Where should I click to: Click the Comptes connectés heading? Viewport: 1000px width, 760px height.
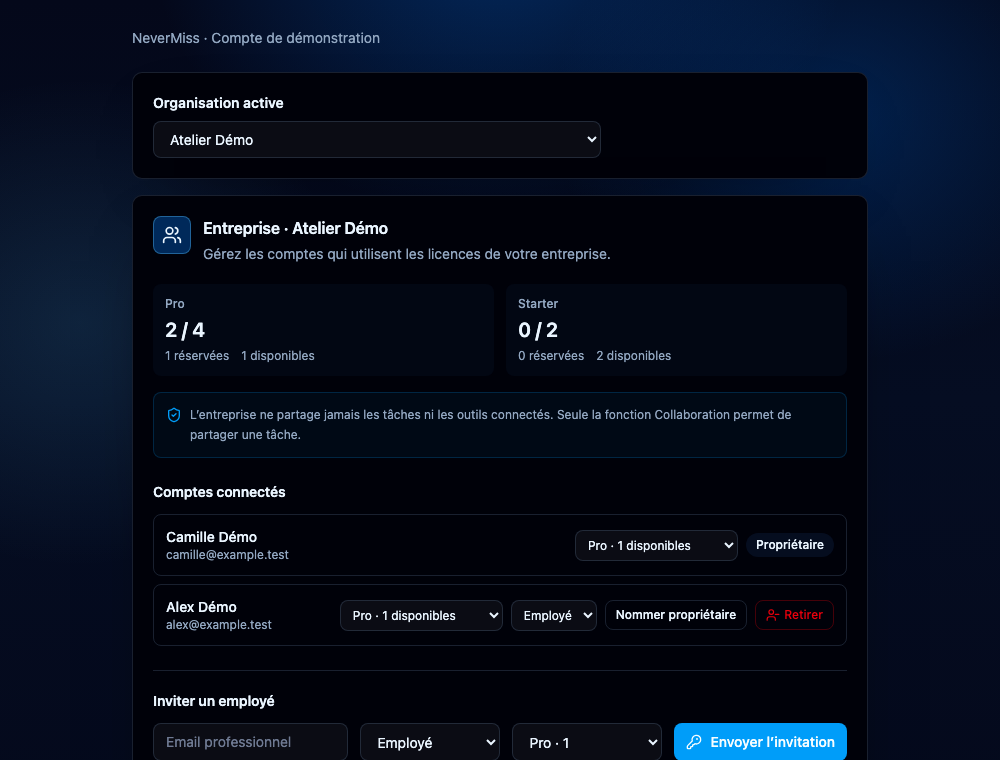pyautogui.click(x=219, y=492)
